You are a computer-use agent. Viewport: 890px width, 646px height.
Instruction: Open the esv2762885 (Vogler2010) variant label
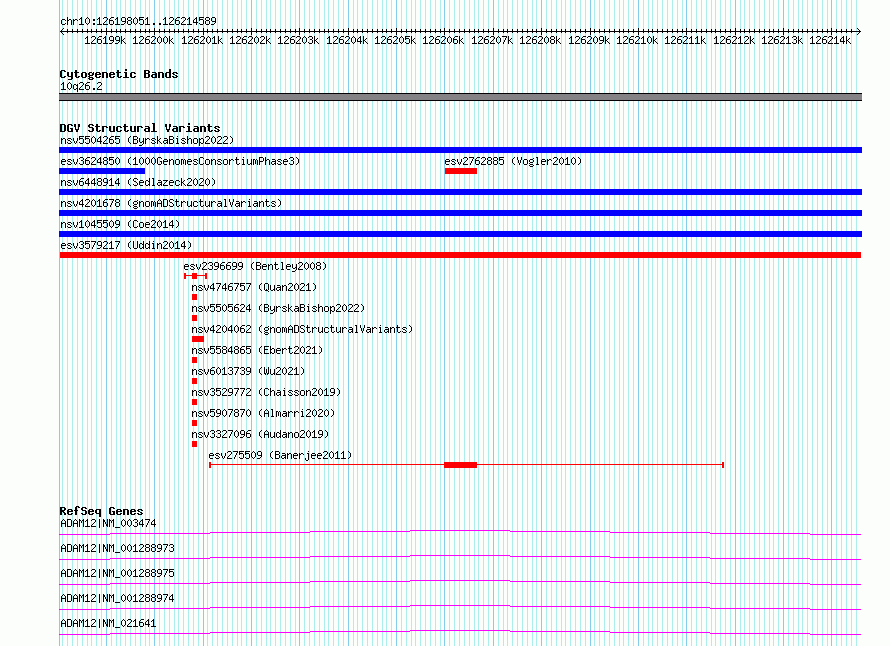tap(513, 161)
